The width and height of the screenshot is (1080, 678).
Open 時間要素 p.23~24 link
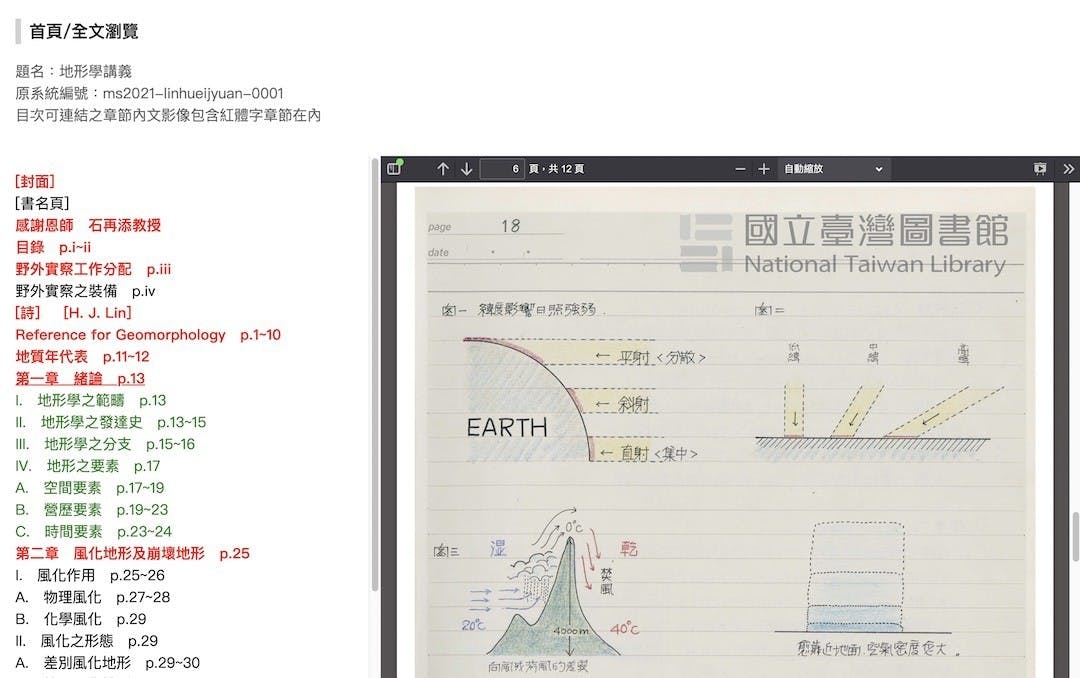pyautogui.click(x=93, y=532)
